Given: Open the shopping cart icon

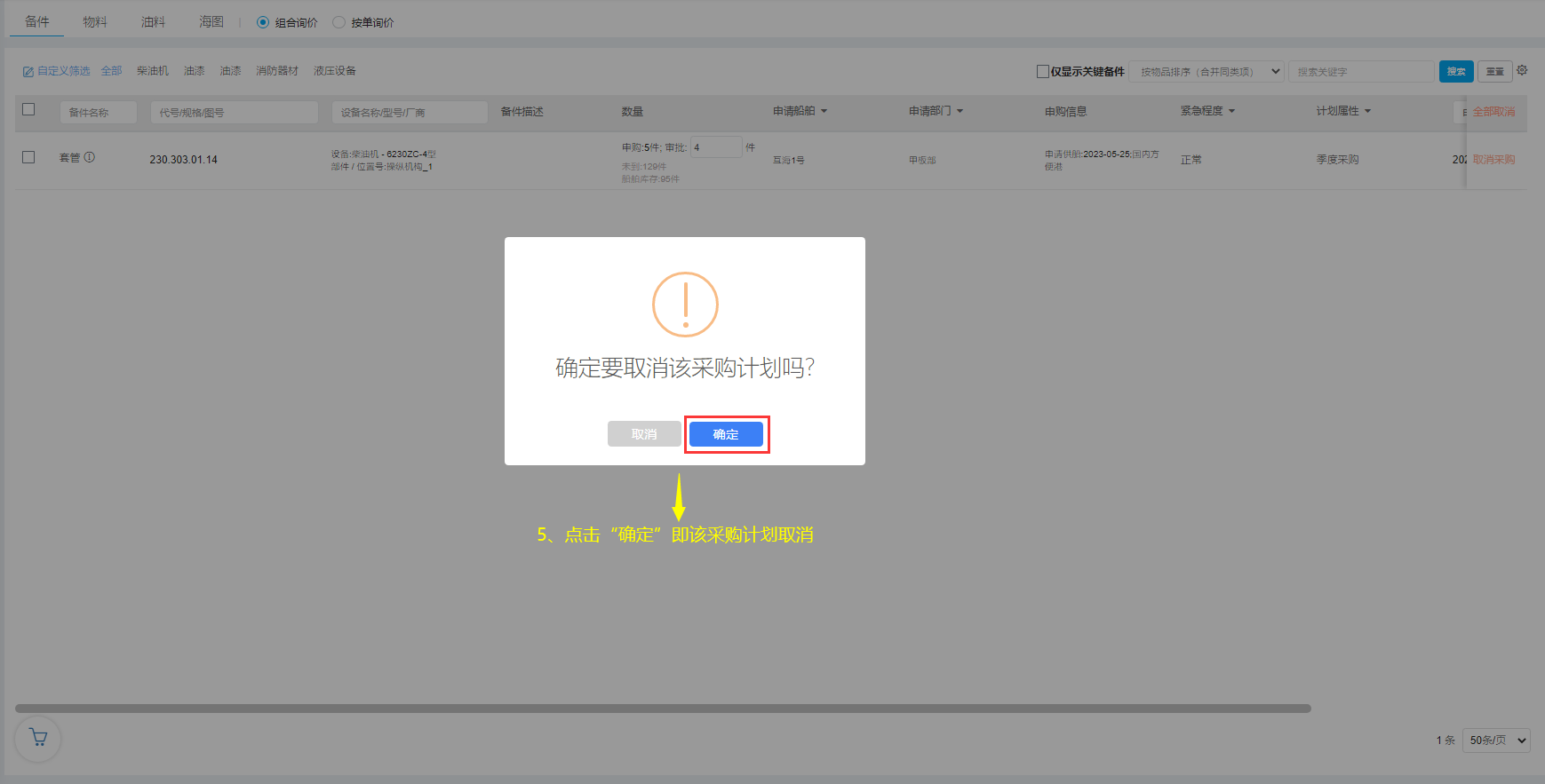Looking at the screenshot, I should point(38,738).
